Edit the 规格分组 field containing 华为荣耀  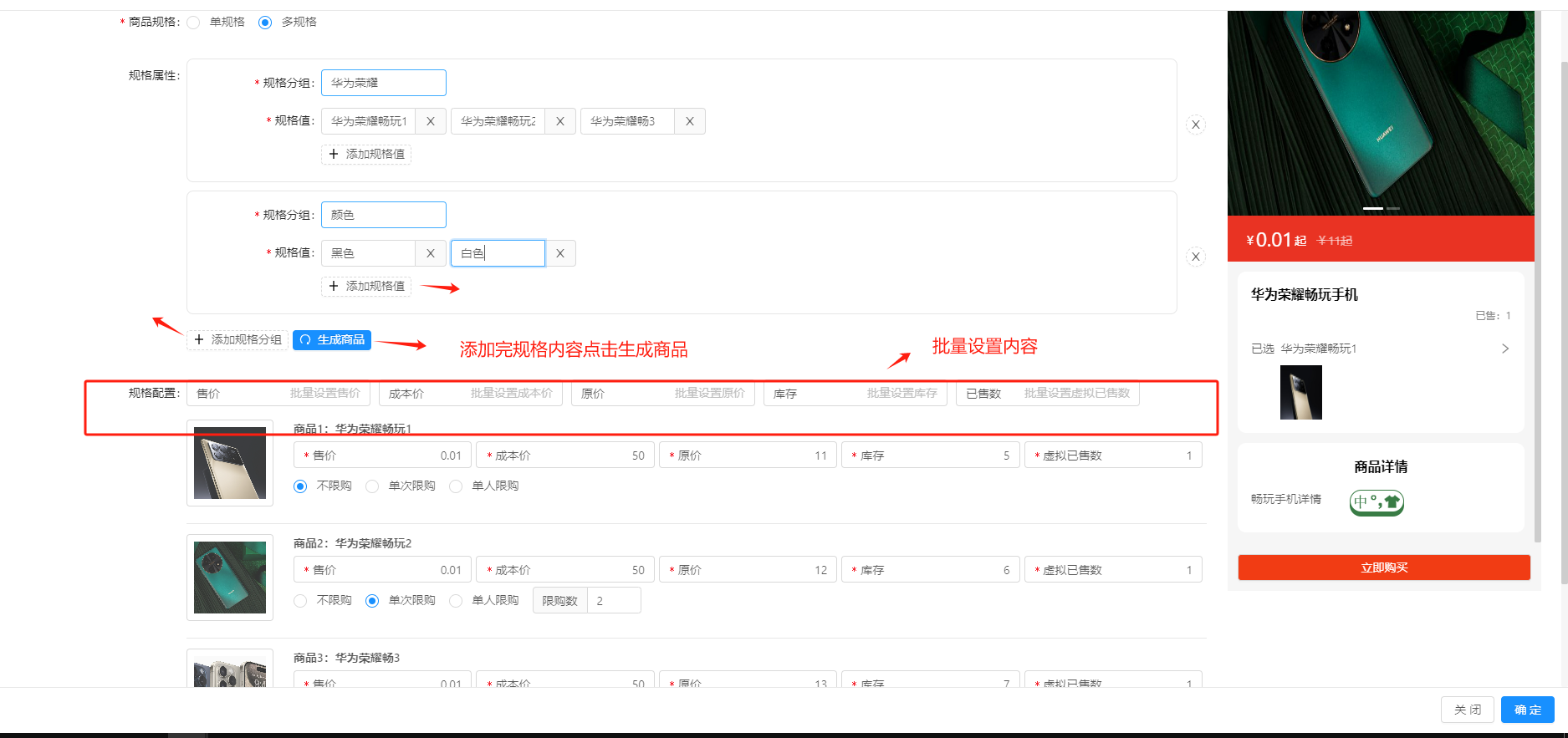point(384,83)
